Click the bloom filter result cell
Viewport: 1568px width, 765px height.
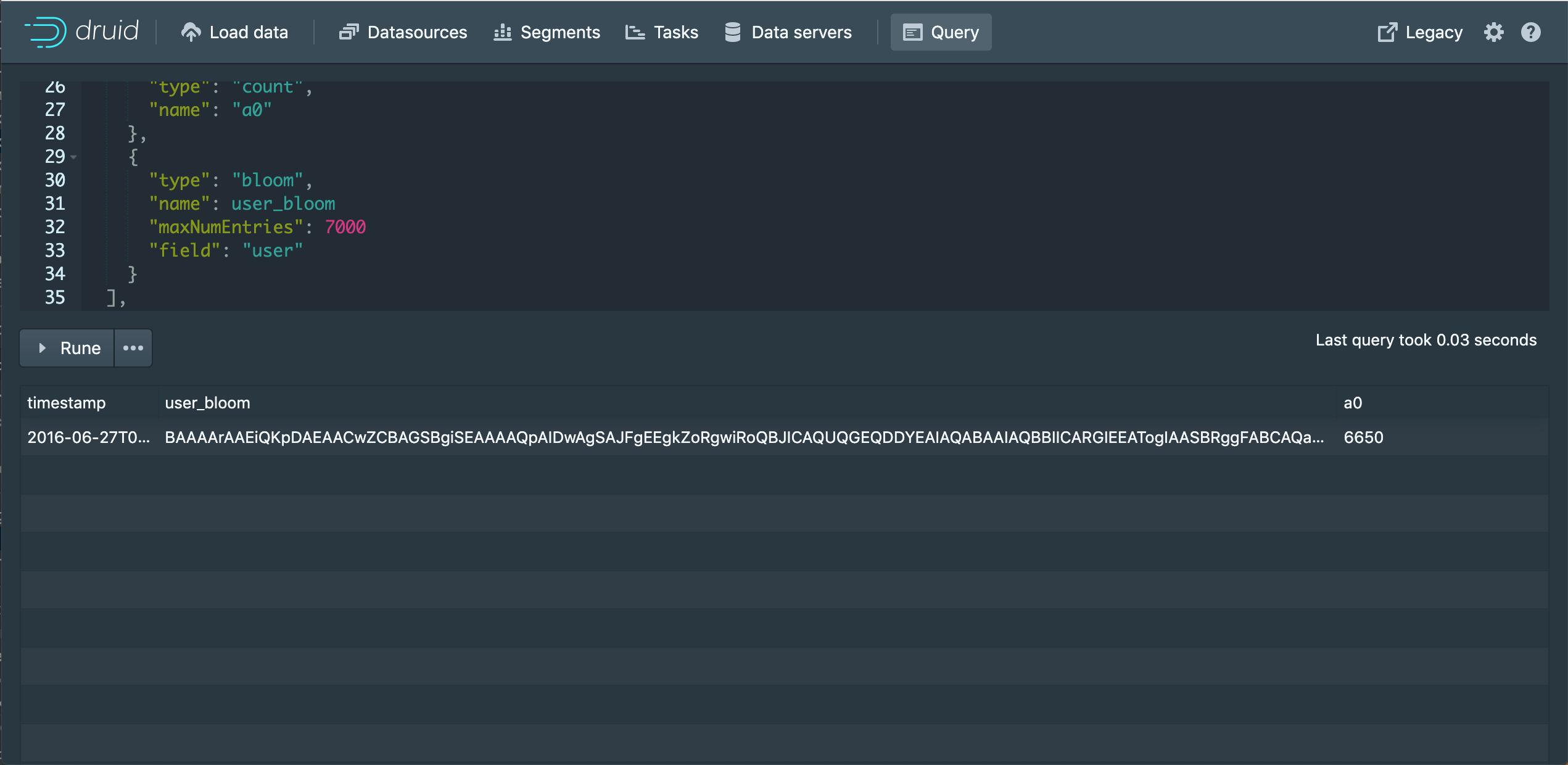click(x=743, y=437)
